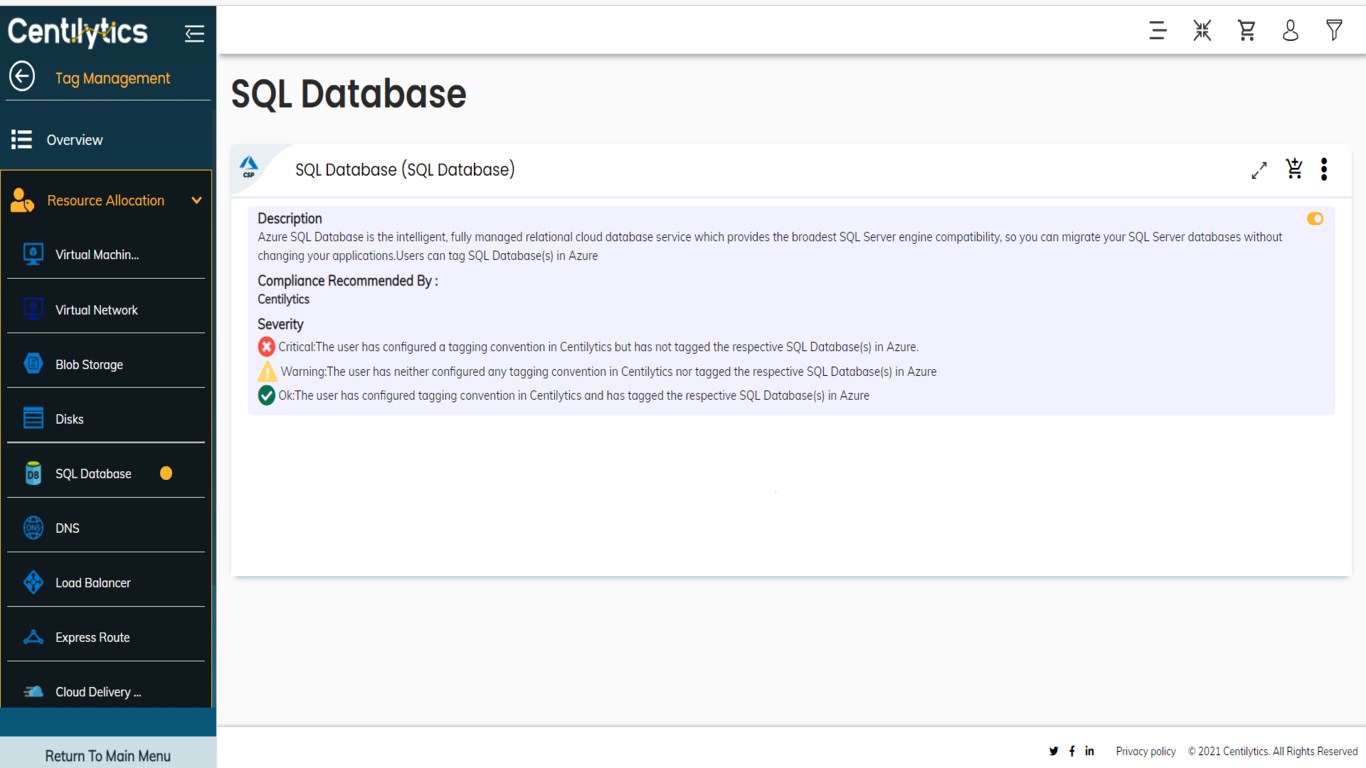The height and width of the screenshot is (768, 1366).
Task: Select Disks in the sidebar
Action: coord(69,419)
